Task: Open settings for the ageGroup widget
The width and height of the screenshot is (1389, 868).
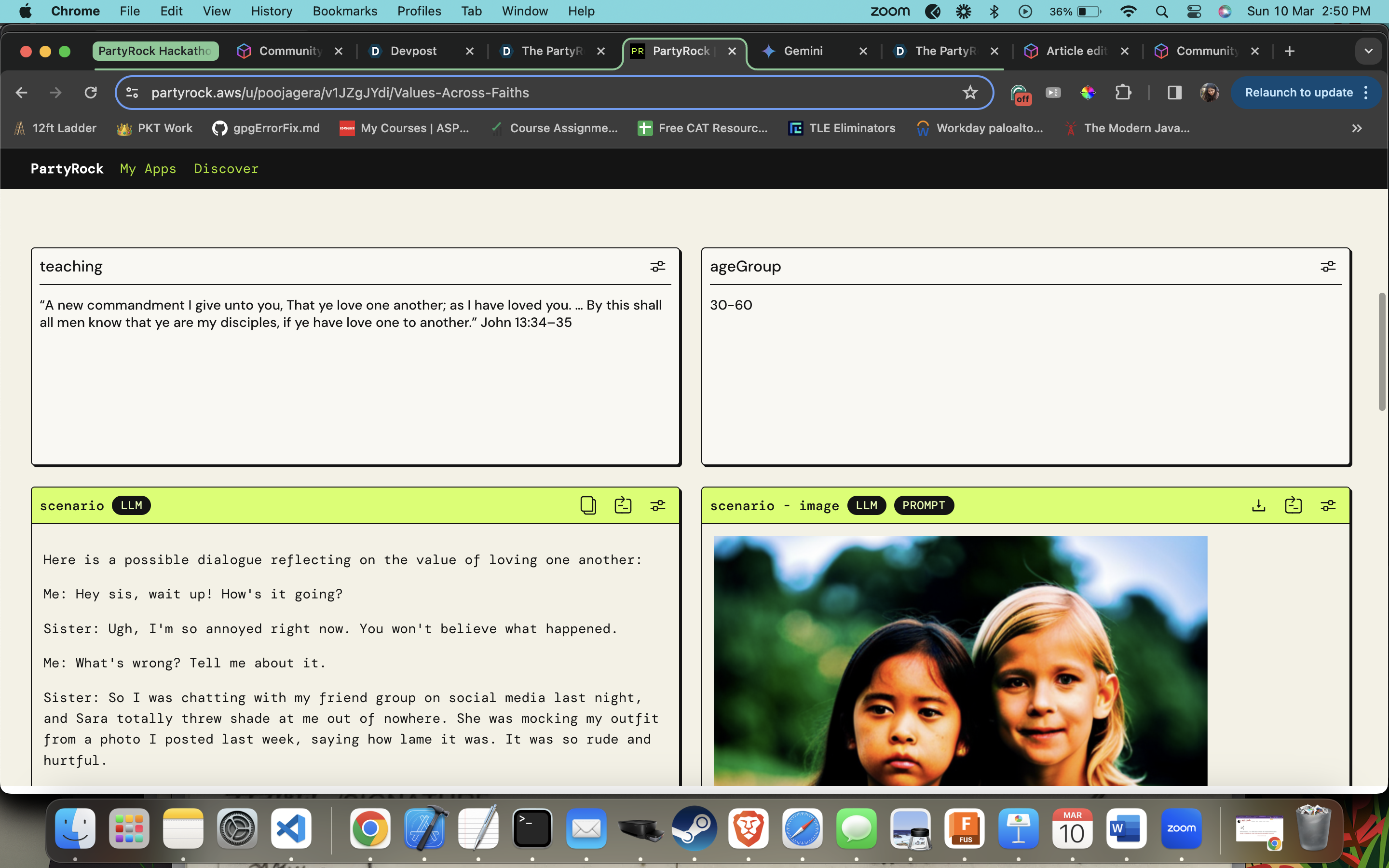Action: tap(1328, 266)
